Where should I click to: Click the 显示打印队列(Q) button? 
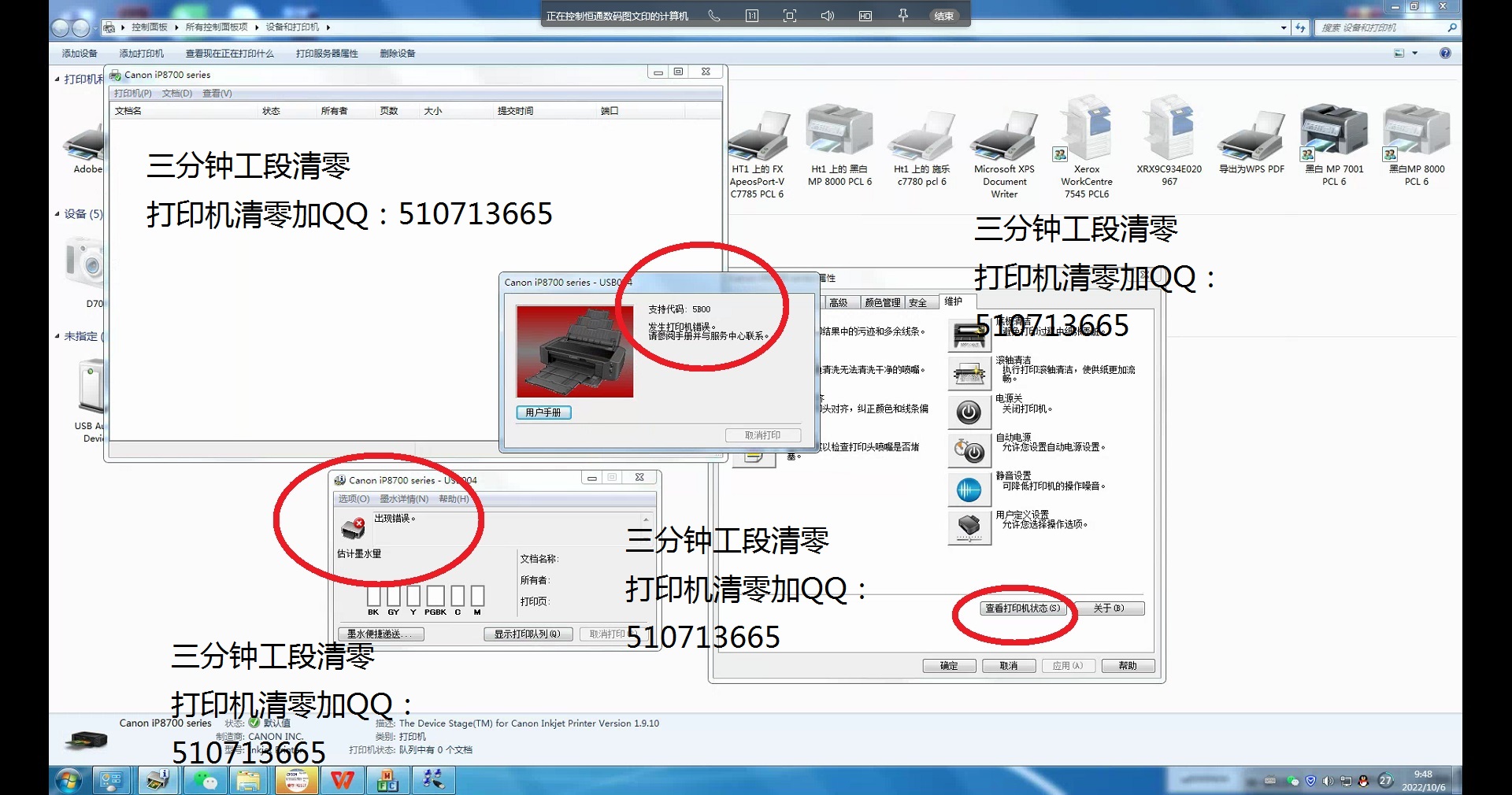pyautogui.click(x=528, y=634)
